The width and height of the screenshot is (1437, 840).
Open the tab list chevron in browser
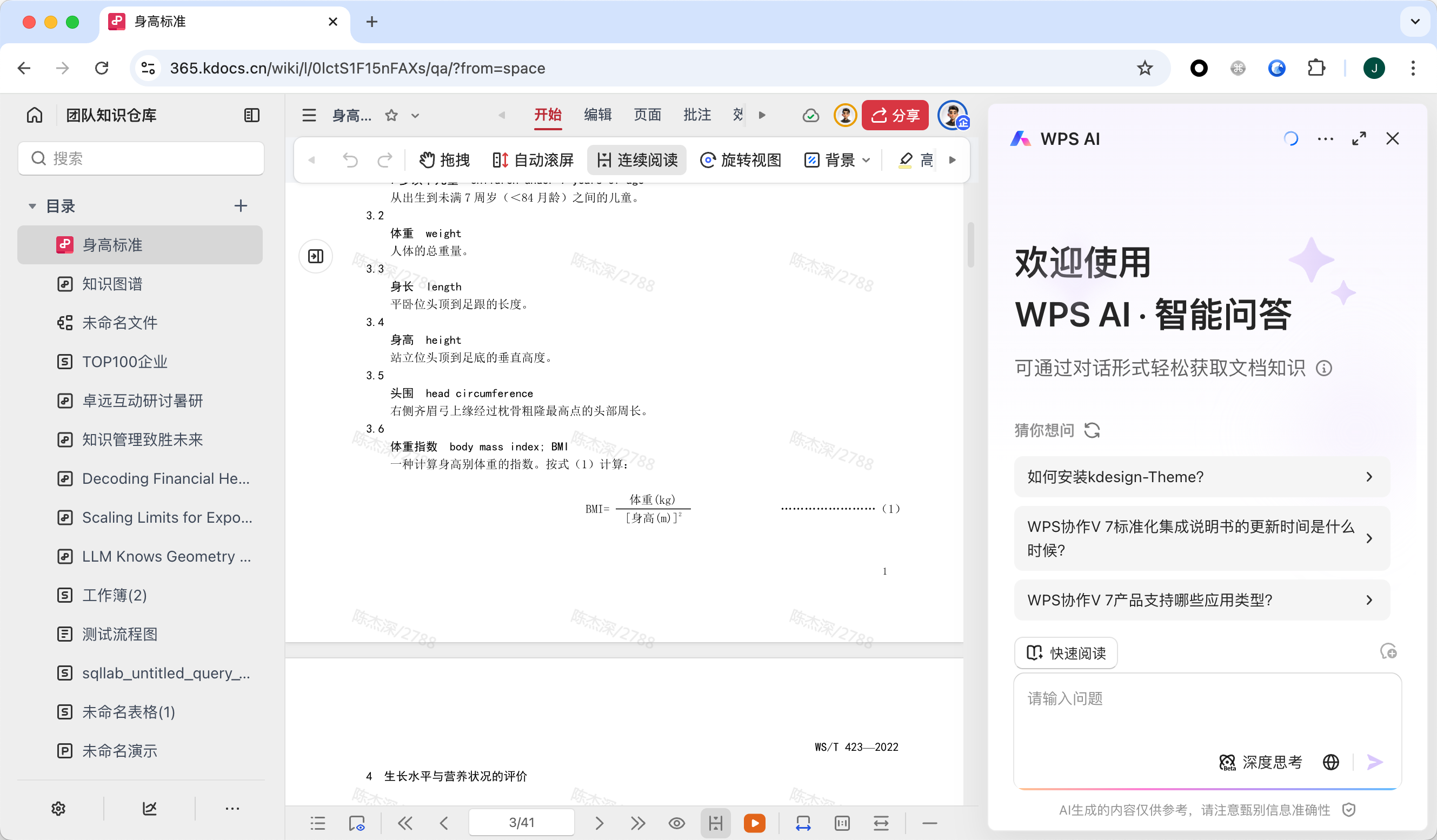coord(1415,22)
